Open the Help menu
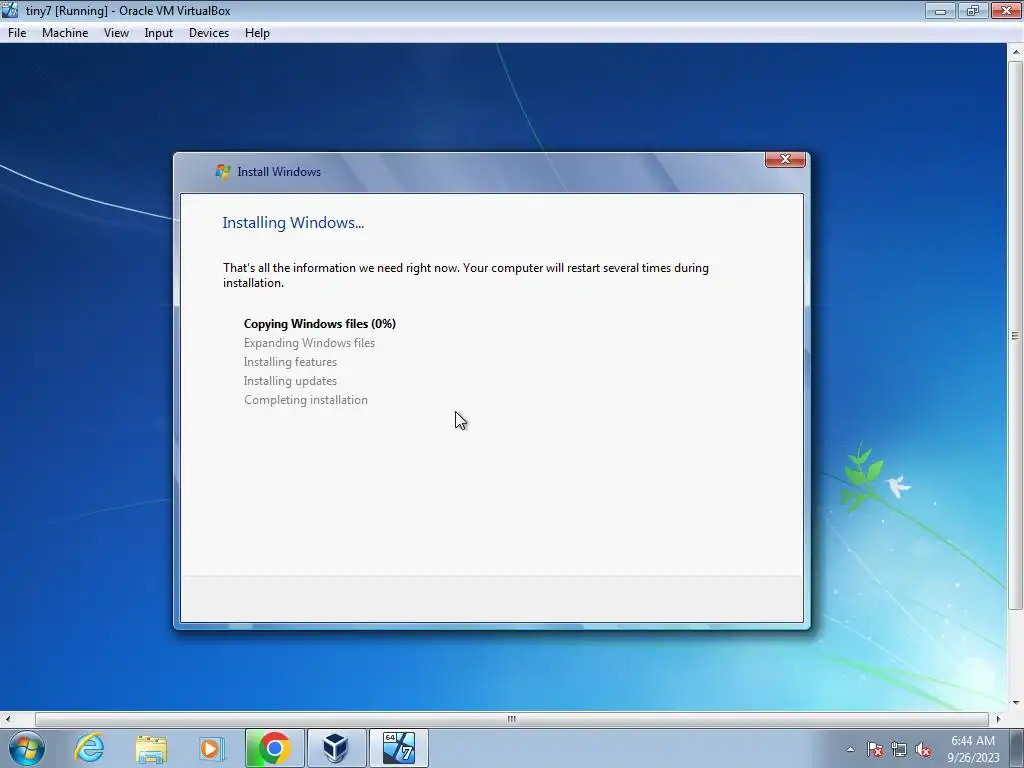 (257, 33)
